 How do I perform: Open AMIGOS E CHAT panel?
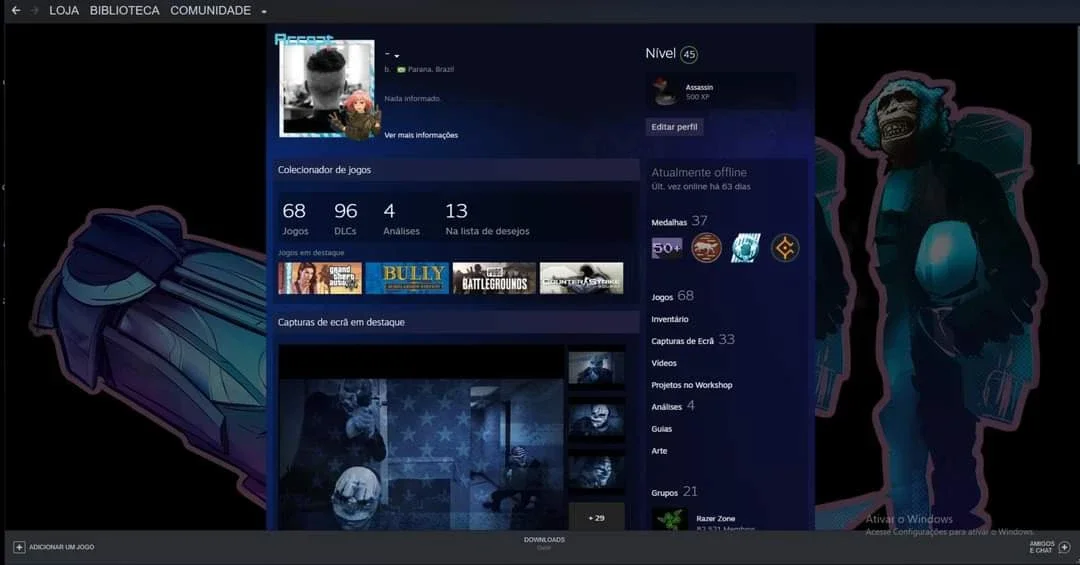coord(1041,547)
